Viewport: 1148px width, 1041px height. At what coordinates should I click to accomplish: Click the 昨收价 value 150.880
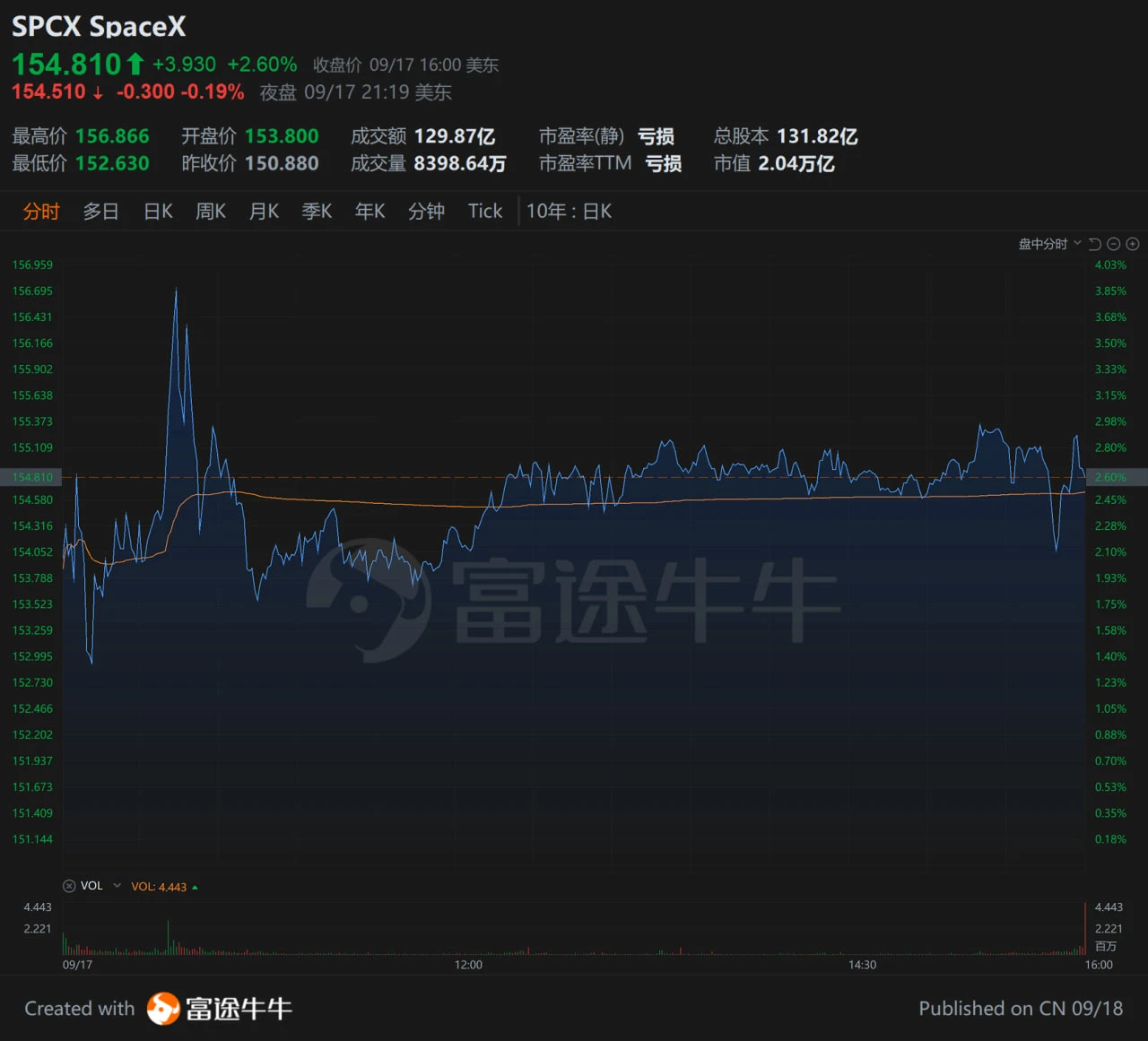[282, 163]
